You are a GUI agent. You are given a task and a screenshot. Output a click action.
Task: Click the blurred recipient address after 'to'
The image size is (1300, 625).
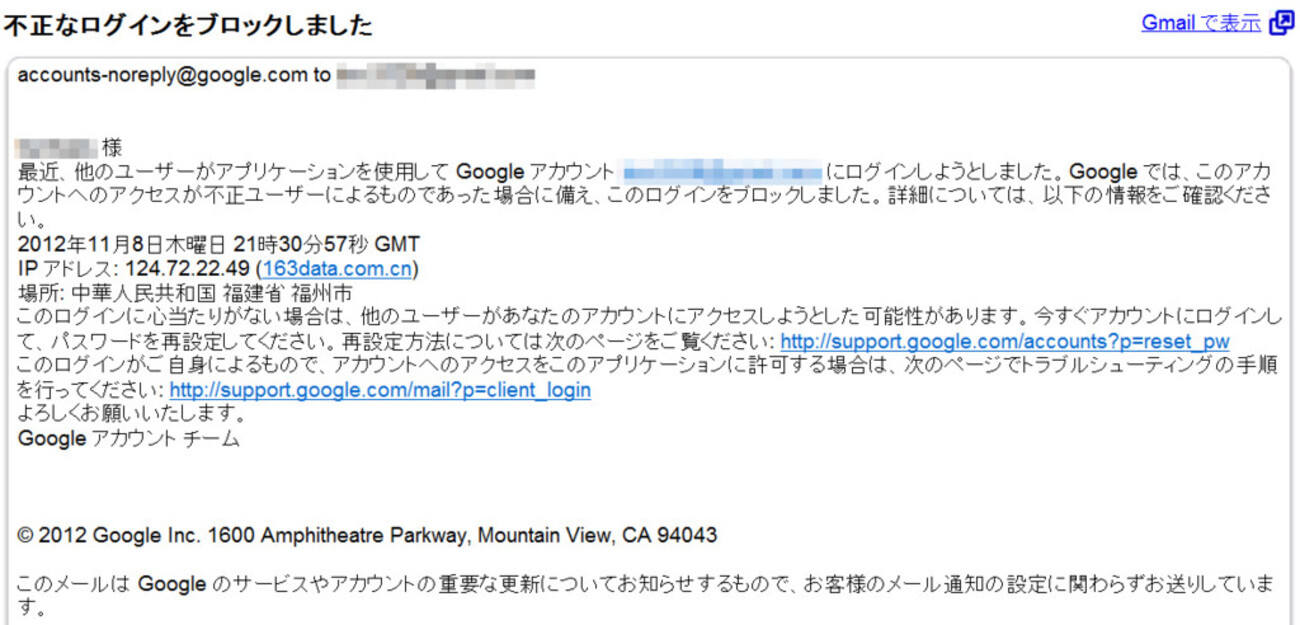click(x=435, y=75)
